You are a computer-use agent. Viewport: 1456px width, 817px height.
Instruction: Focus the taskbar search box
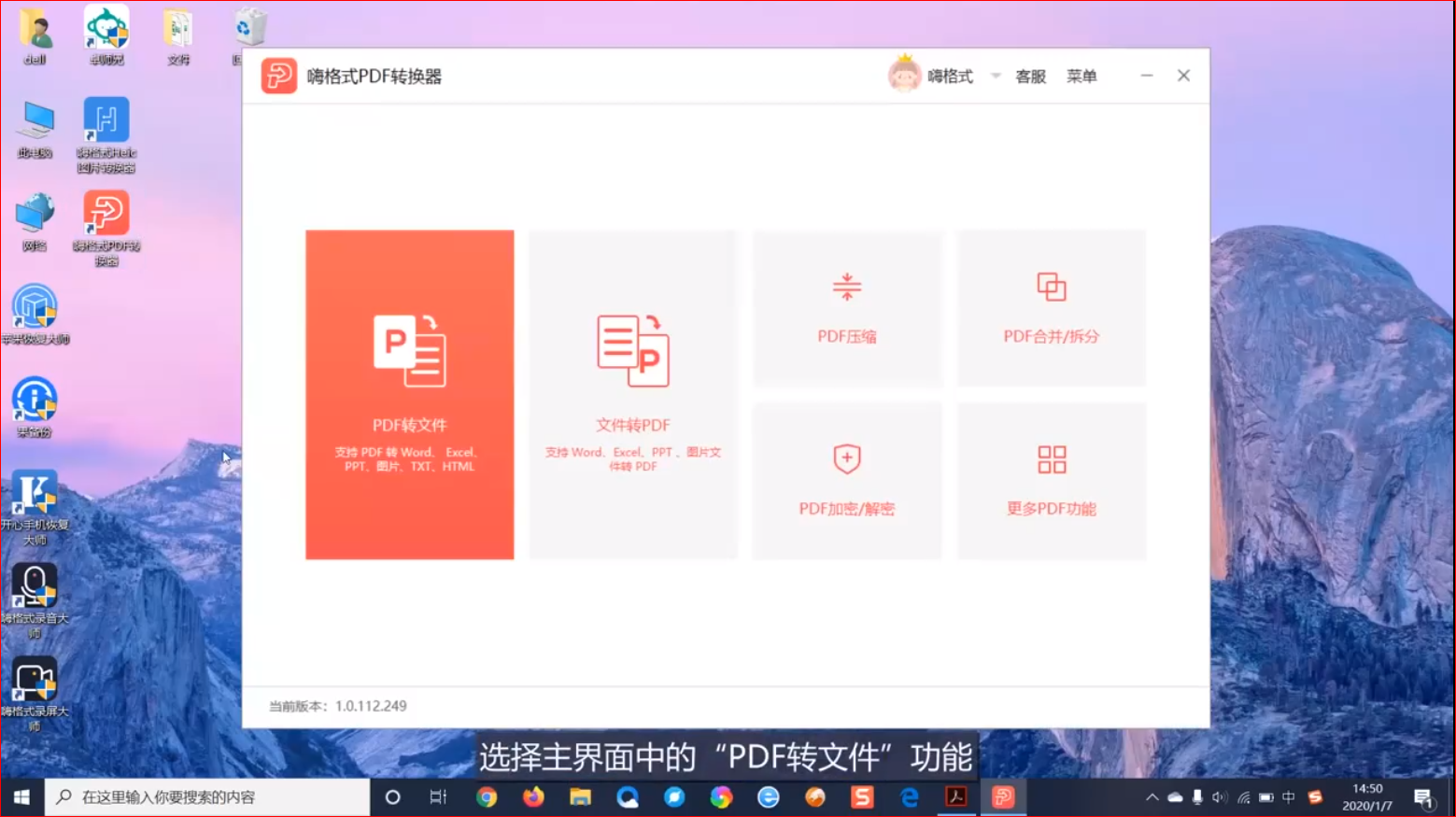click(x=207, y=796)
